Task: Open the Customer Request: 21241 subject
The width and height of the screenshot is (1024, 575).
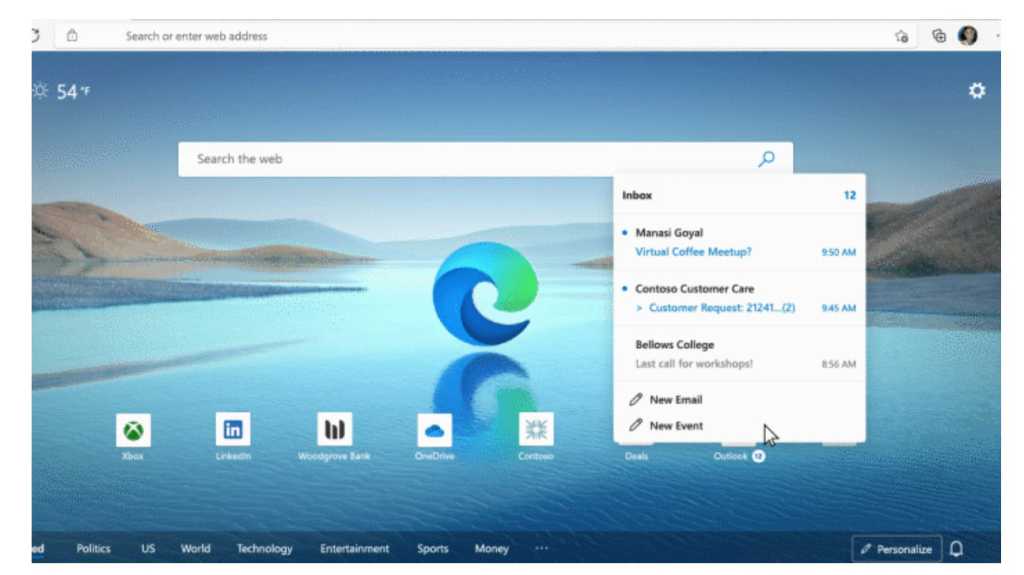Action: 722,308
